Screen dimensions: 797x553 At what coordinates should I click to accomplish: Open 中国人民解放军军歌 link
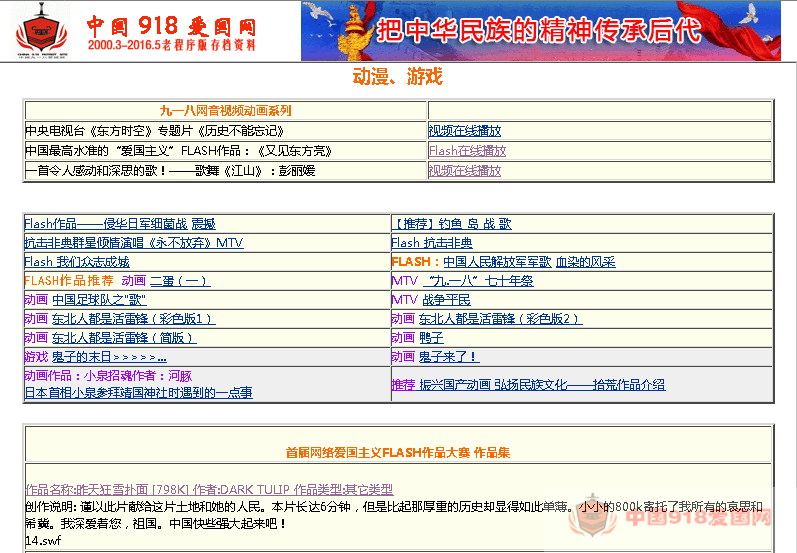497,262
